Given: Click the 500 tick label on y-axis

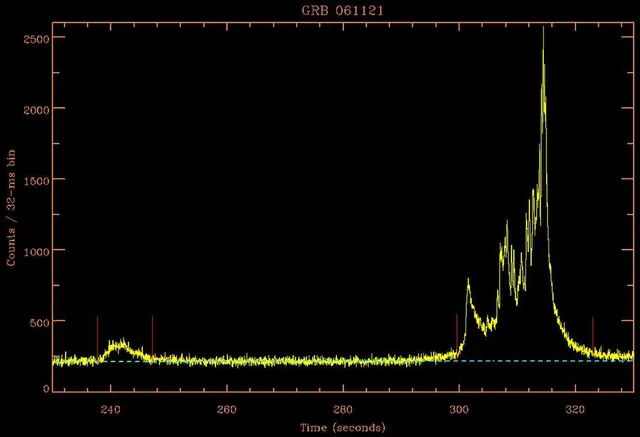Looking at the screenshot, I should point(40,322).
